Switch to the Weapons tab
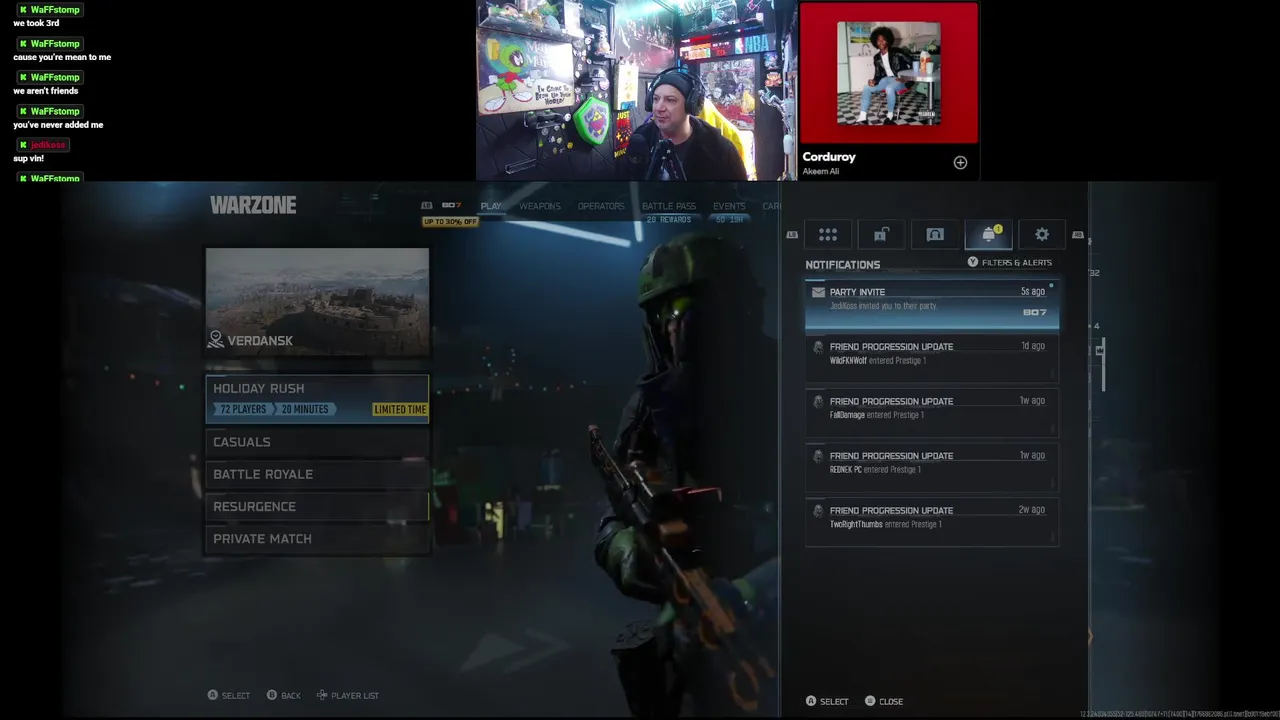This screenshot has width=1280, height=720. pos(540,206)
